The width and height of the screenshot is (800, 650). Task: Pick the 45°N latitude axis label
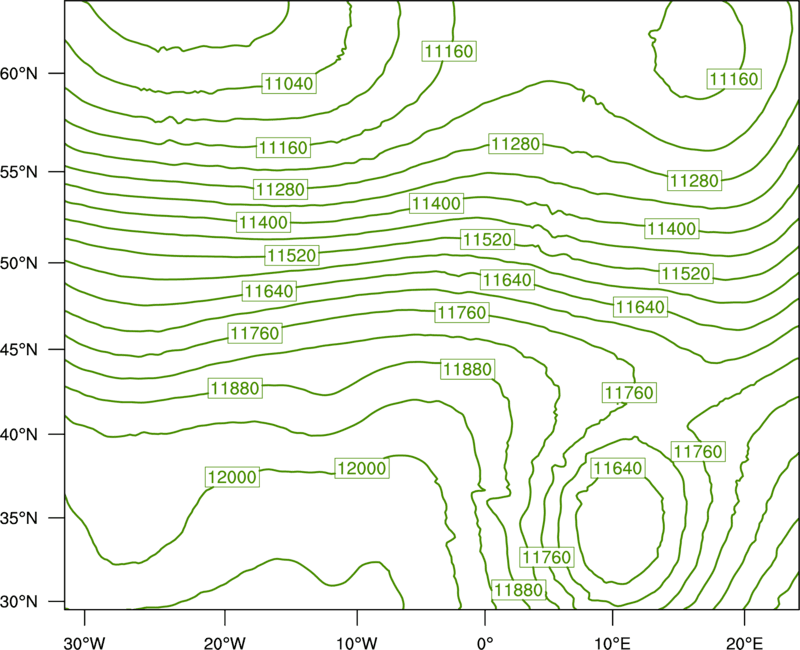click(x=19, y=349)
